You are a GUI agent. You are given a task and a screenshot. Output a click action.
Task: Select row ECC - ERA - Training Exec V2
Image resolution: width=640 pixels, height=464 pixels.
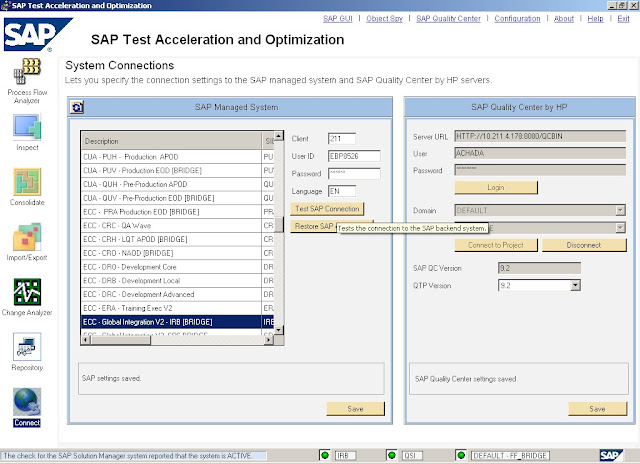pos(178,308)
